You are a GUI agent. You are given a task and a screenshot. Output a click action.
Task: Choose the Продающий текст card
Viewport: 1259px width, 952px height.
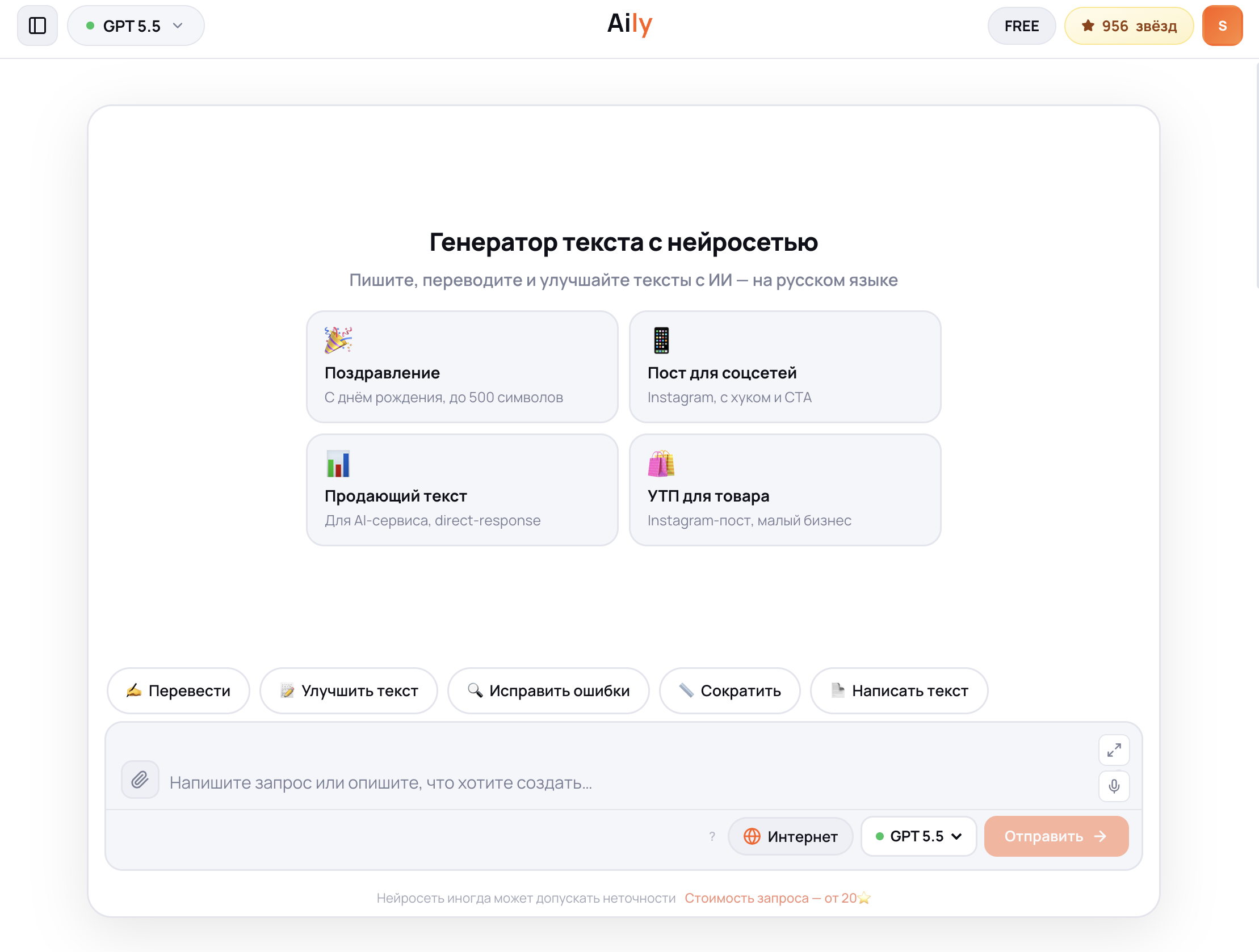pyautogui.click(x=462, y=490)
